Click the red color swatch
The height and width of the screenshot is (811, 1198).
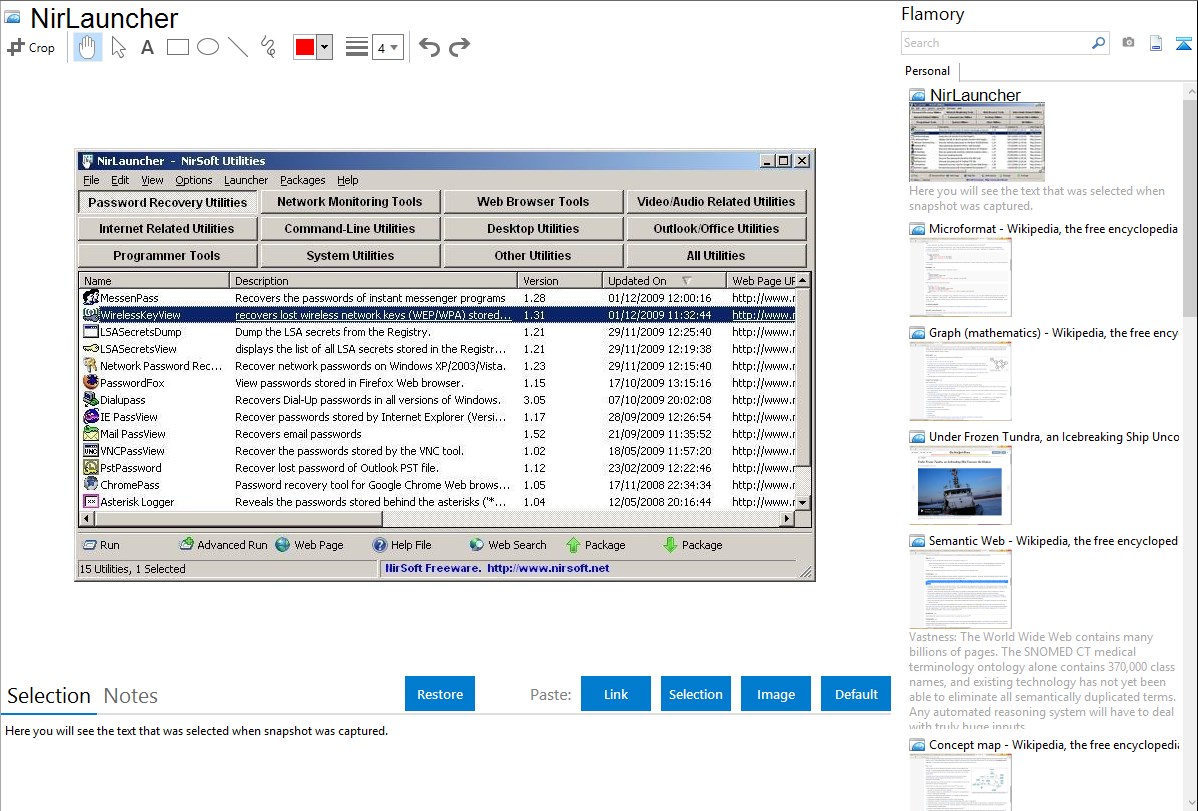304,47
